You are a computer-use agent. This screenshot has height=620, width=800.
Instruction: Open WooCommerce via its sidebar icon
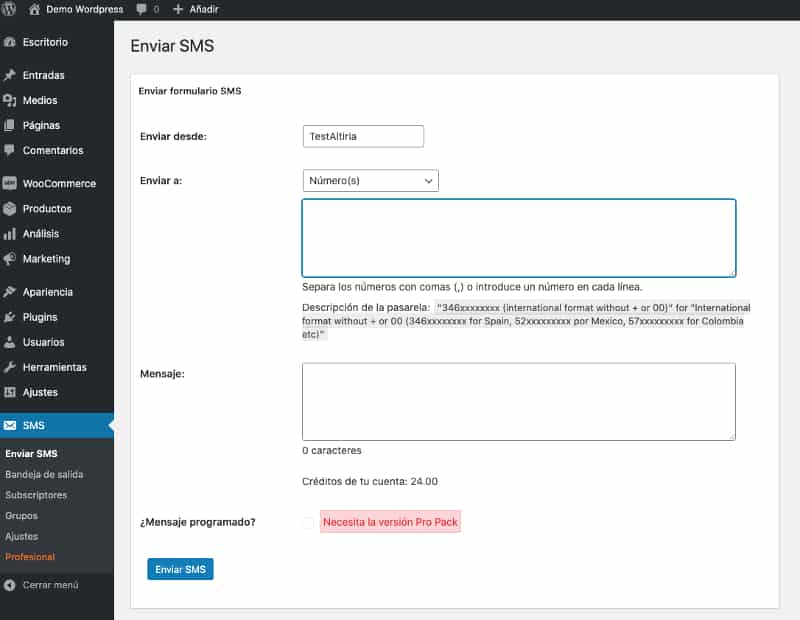(x=10, y=184)
